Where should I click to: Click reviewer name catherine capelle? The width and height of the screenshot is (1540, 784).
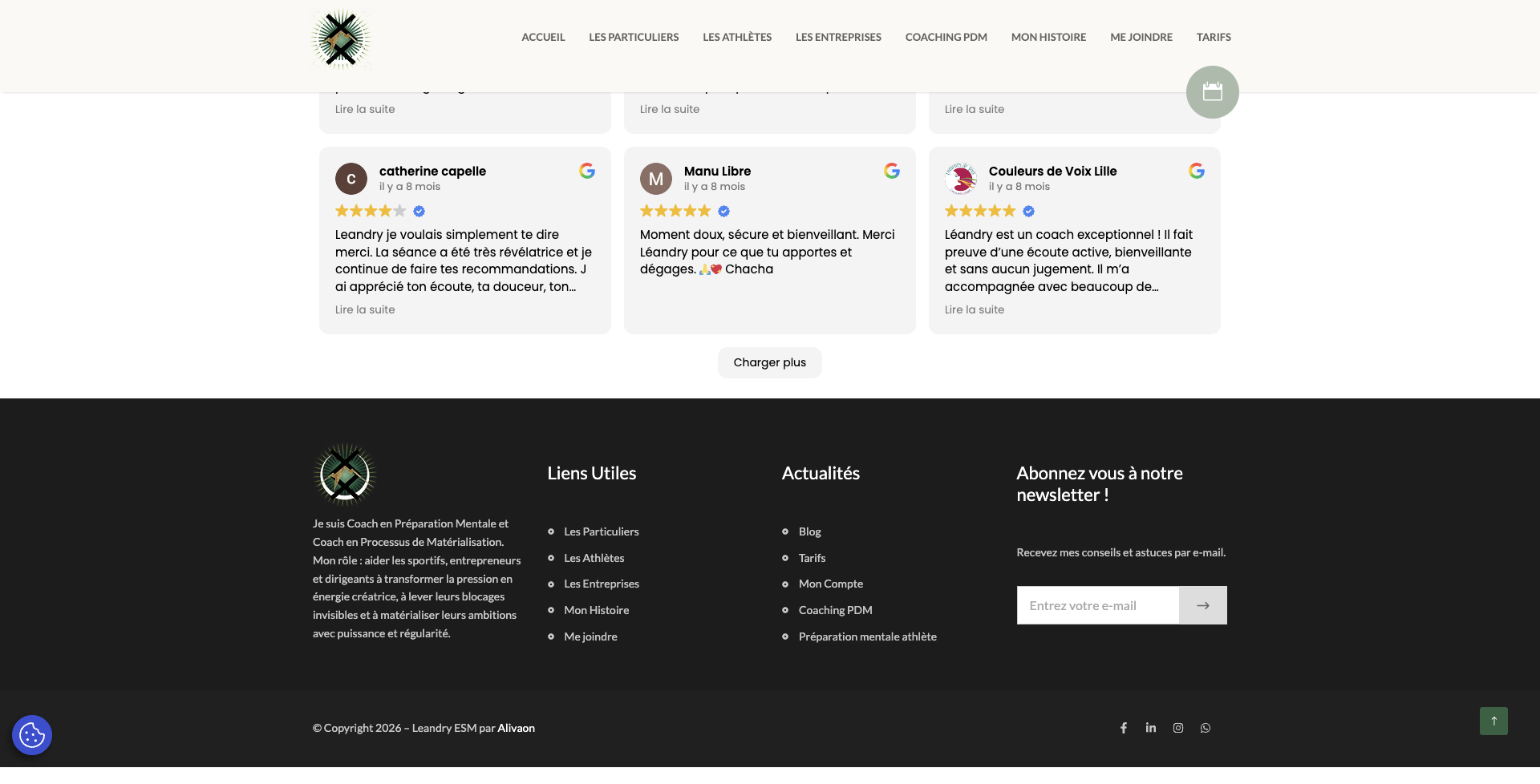(432, 171)
